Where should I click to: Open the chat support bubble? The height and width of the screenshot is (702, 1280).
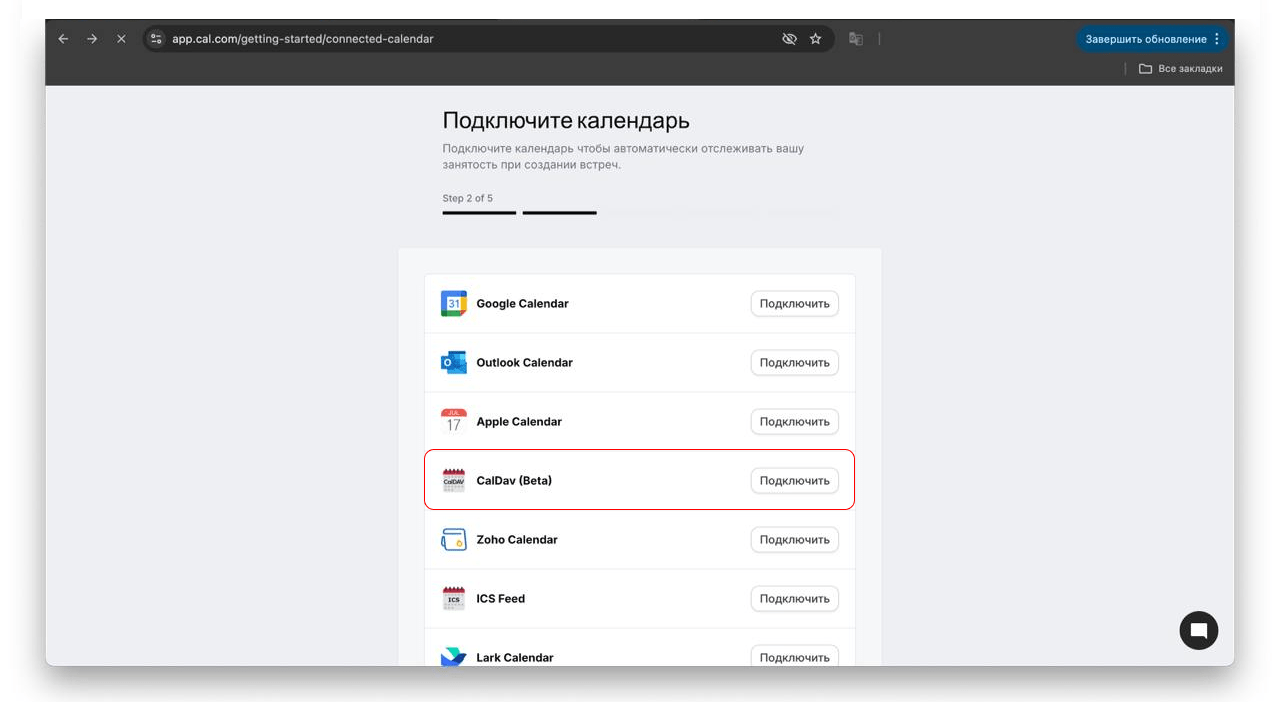coord(1198,630)
